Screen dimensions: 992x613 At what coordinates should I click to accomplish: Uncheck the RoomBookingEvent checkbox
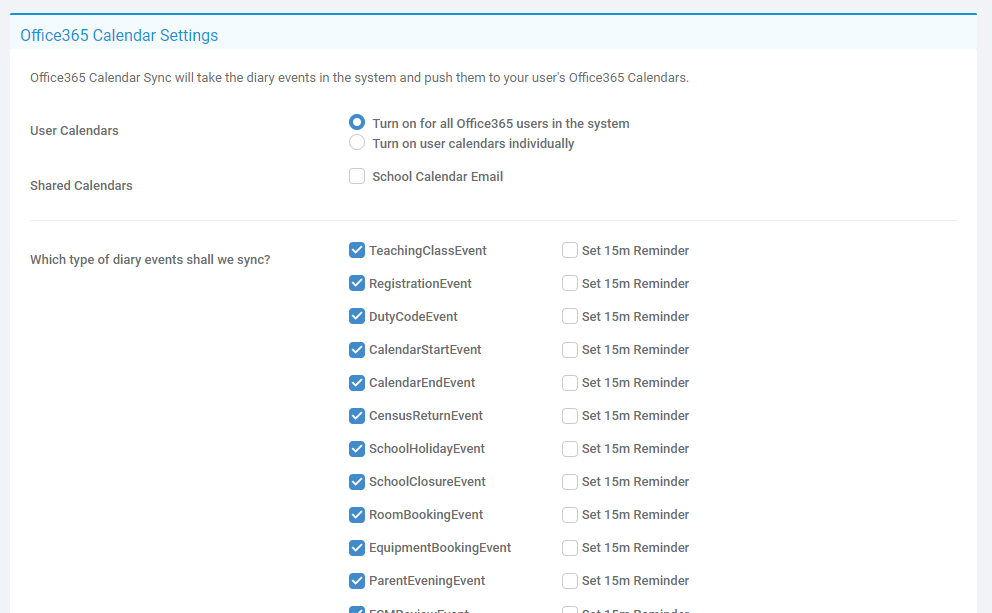tap(357, 515)
